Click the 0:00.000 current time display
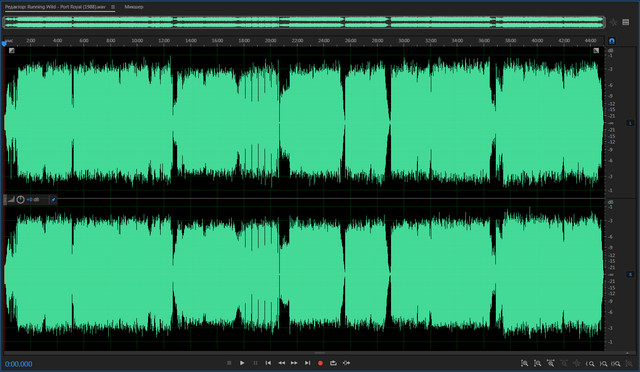640x372 pixels. pyautogui.click(x=18, y=364)
